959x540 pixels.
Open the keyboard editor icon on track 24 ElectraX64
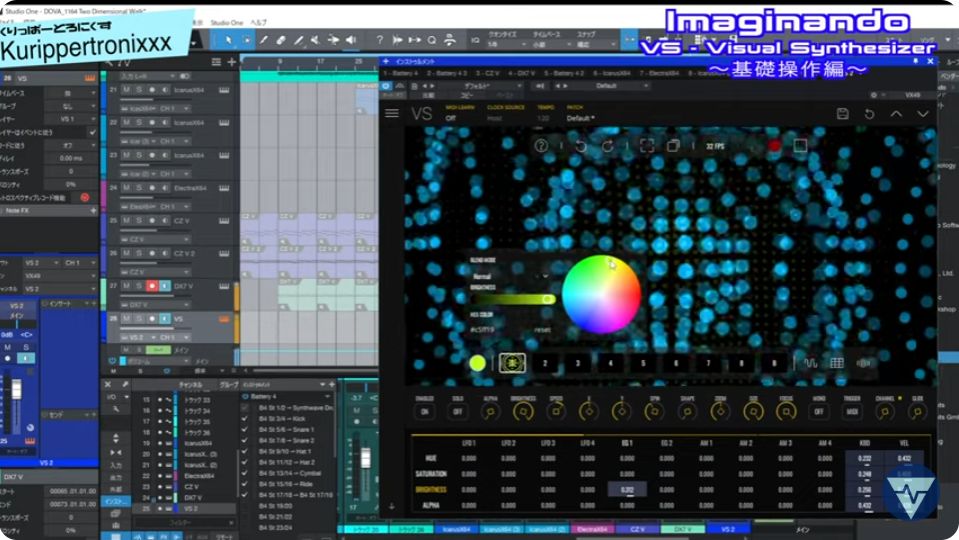tap(224, 188)
